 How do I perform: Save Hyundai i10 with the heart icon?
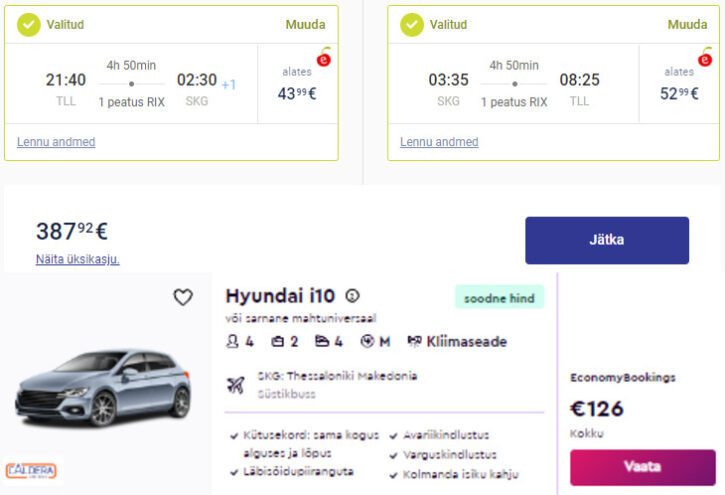tap(182, 297)
